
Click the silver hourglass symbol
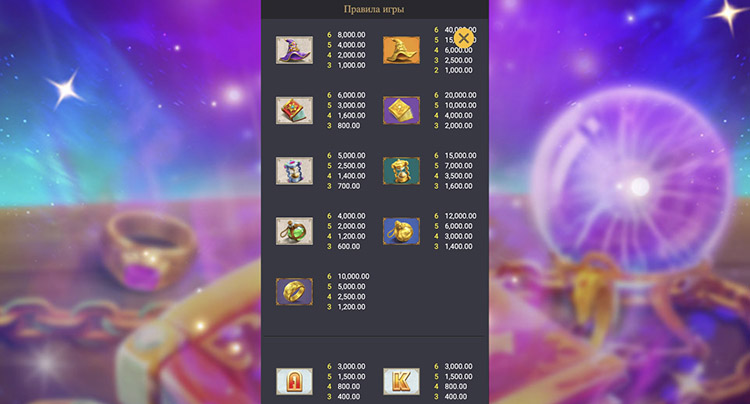294,171
